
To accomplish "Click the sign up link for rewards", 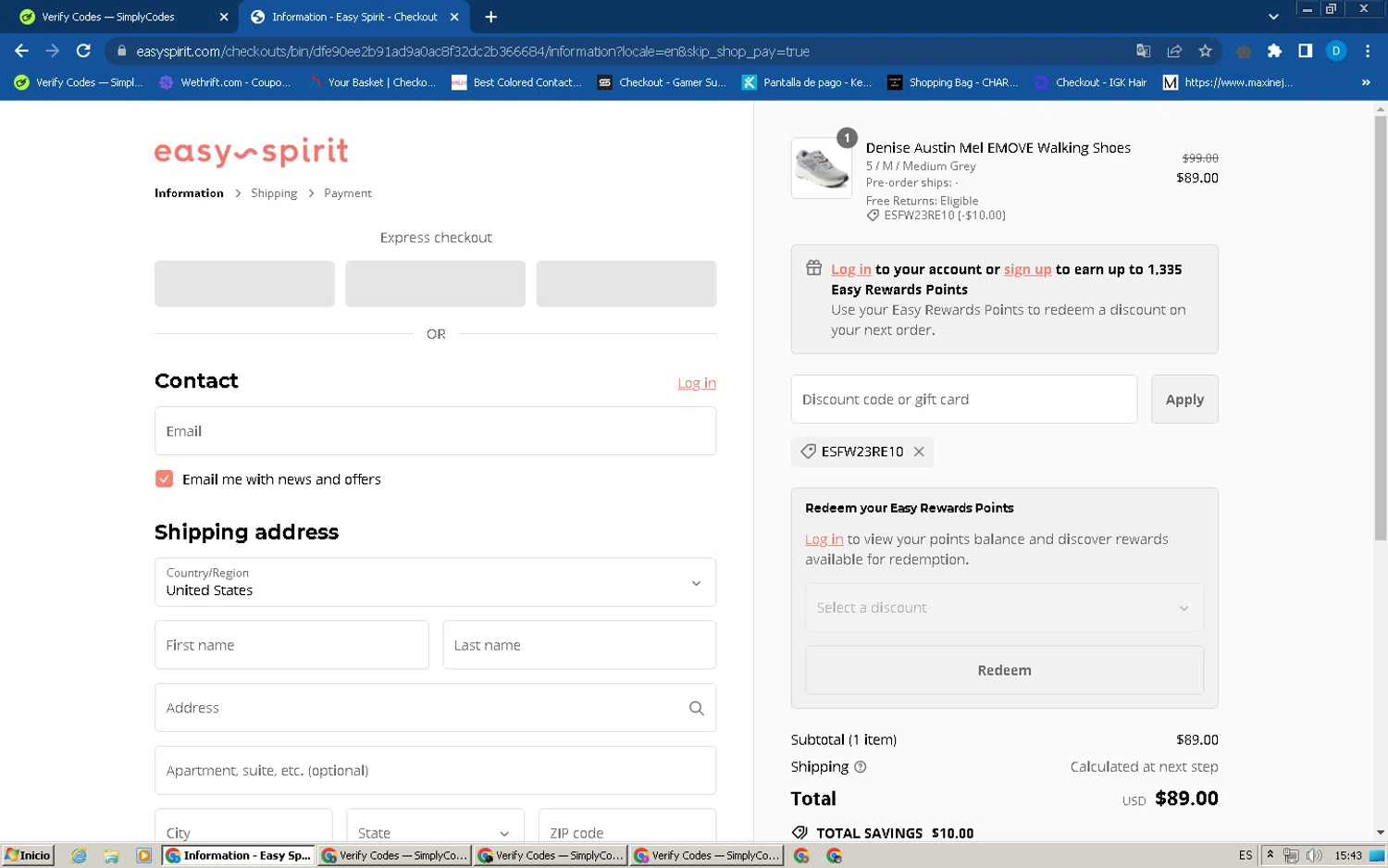I will (x=1027, y=269).
